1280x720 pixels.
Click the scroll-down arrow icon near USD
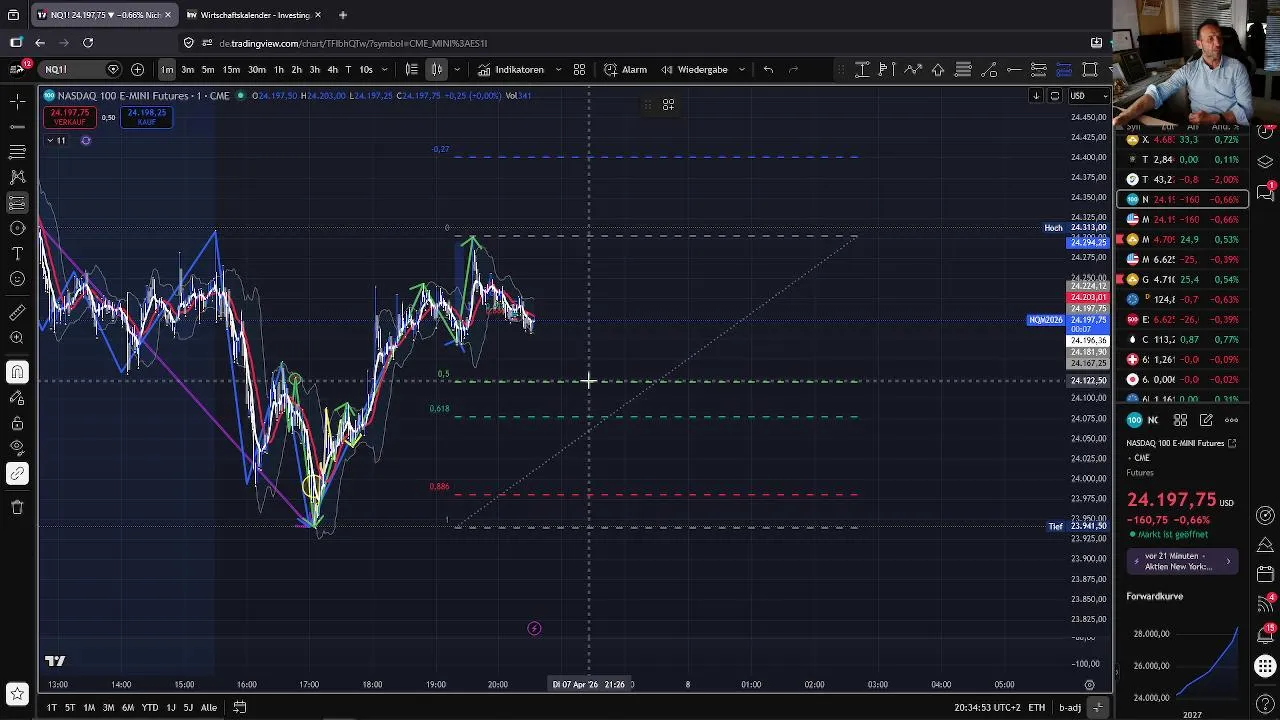(x=1036, y=96)
